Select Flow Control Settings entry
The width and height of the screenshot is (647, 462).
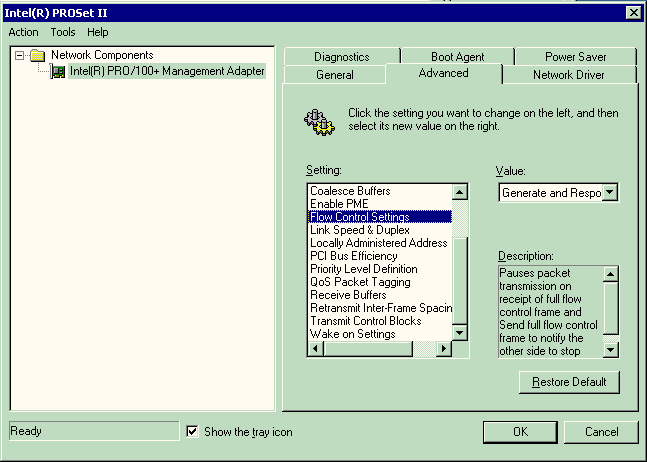pyautogui.click(x=380, y=217)
